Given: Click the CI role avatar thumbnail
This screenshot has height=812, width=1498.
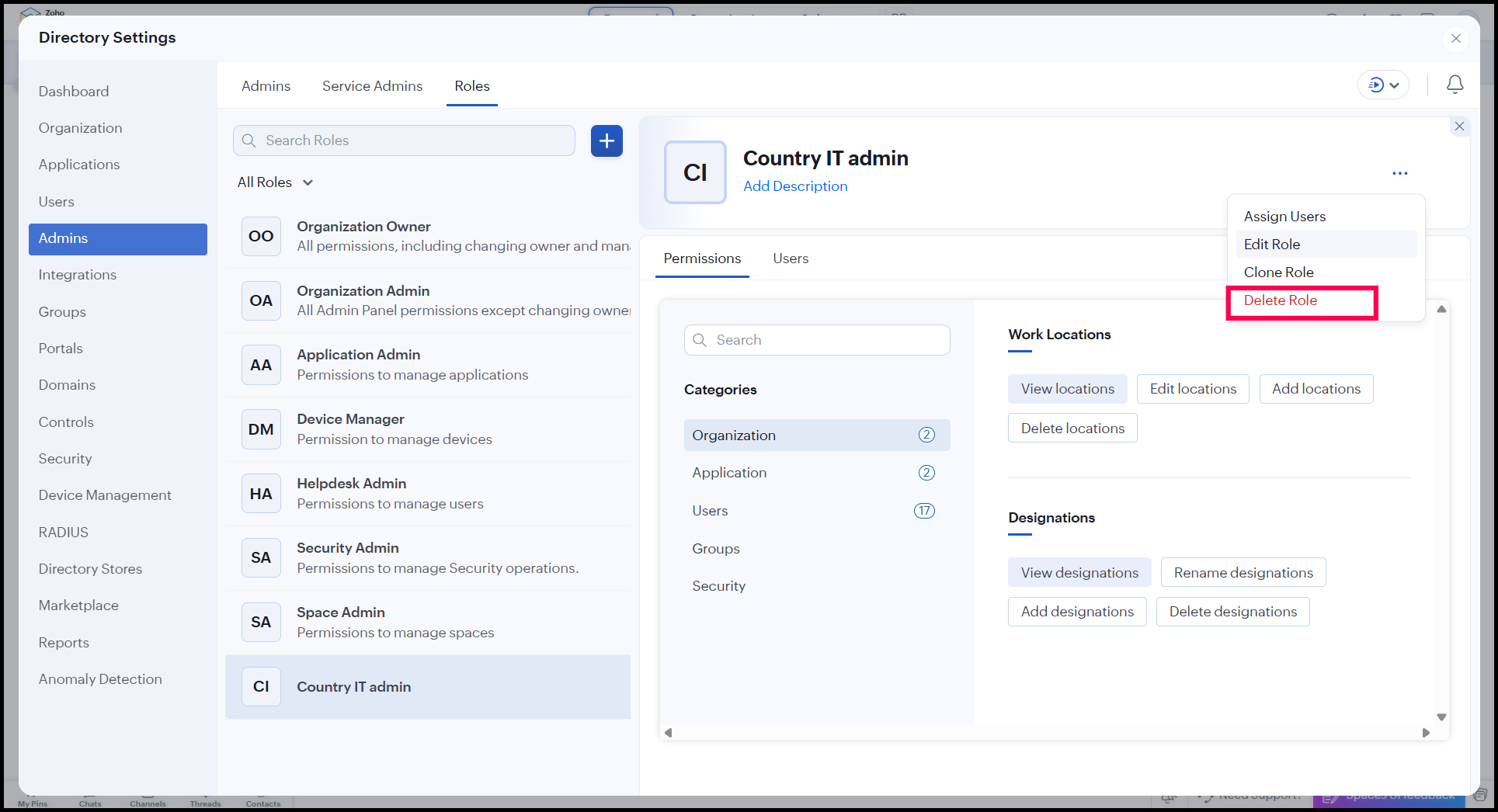Looking at the screenshot, I should pos(695,172).
